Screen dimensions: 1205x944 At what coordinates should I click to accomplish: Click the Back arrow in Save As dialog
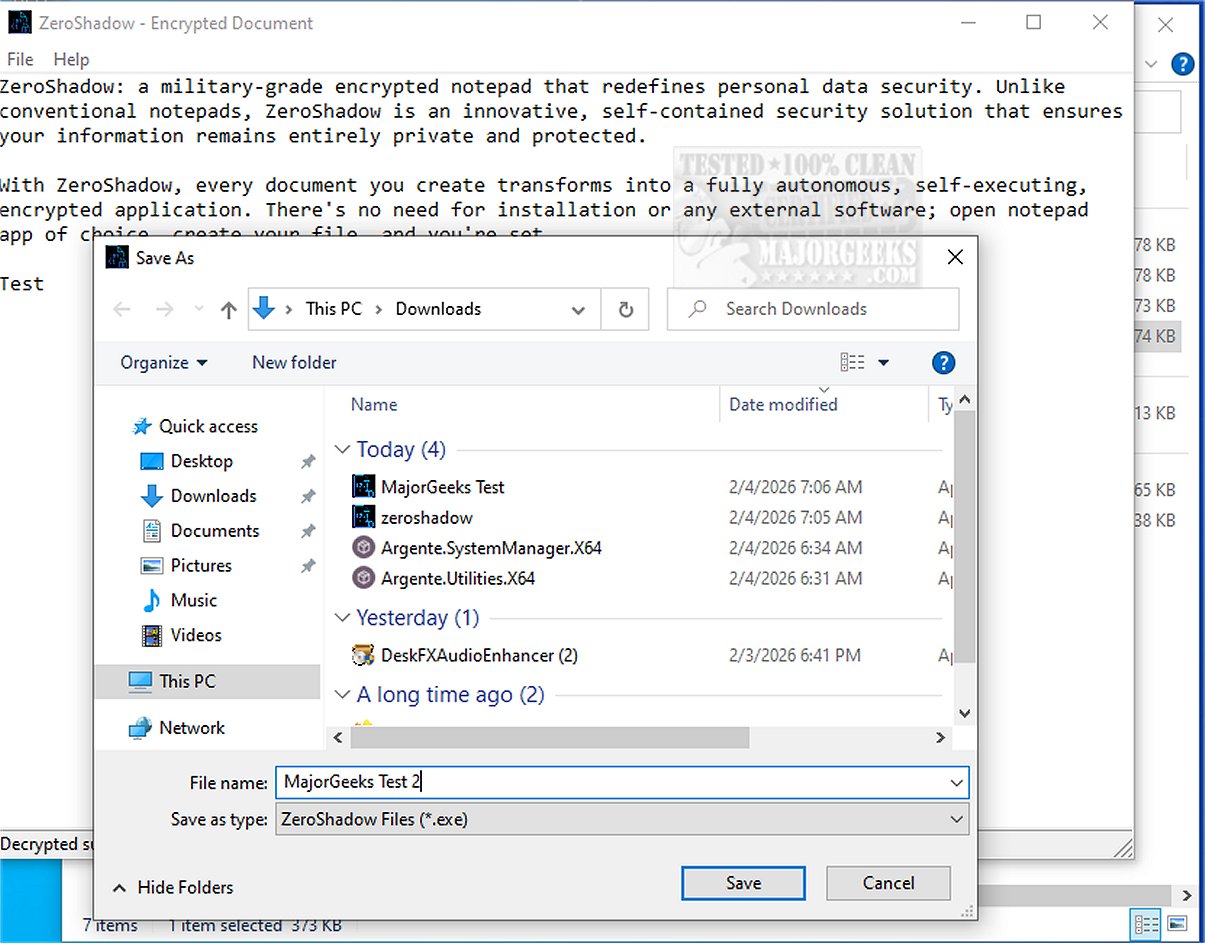coord(122,310)
